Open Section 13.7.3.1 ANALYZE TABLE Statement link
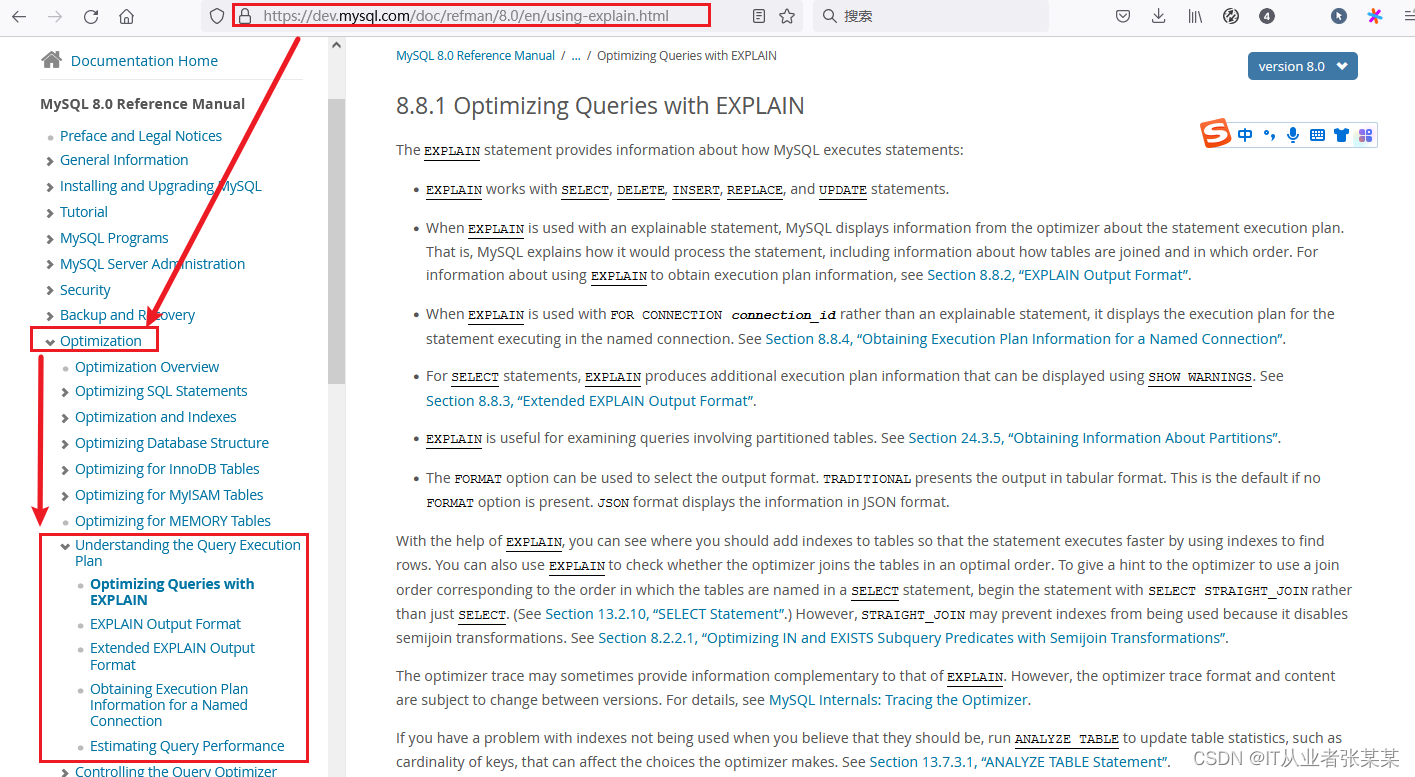The height and width of the screenshot is (777, 1415). click(1018, 762)
